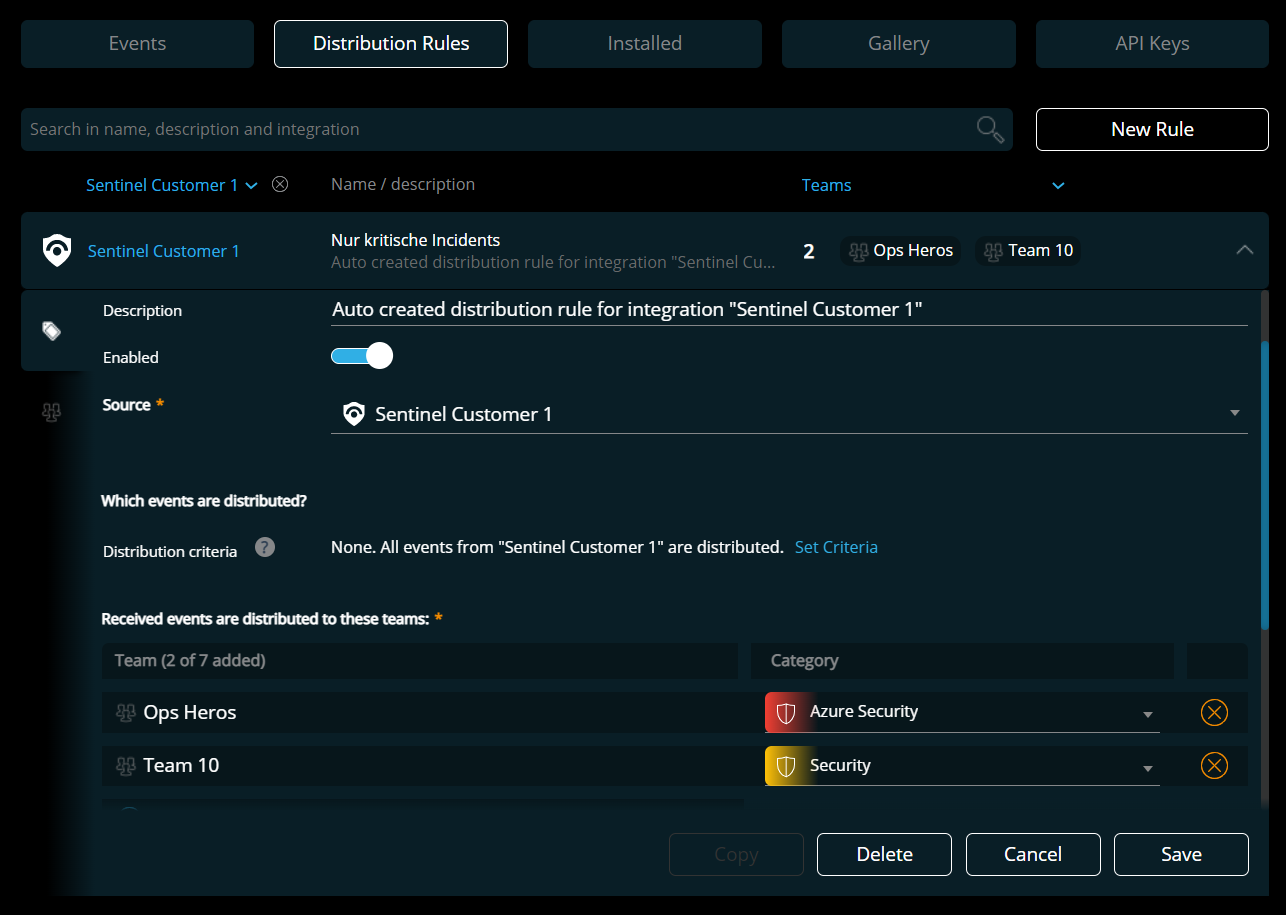Clear the Sentinel Customer 1 filter
This screenshot has width=1286, height=915.
281,184
